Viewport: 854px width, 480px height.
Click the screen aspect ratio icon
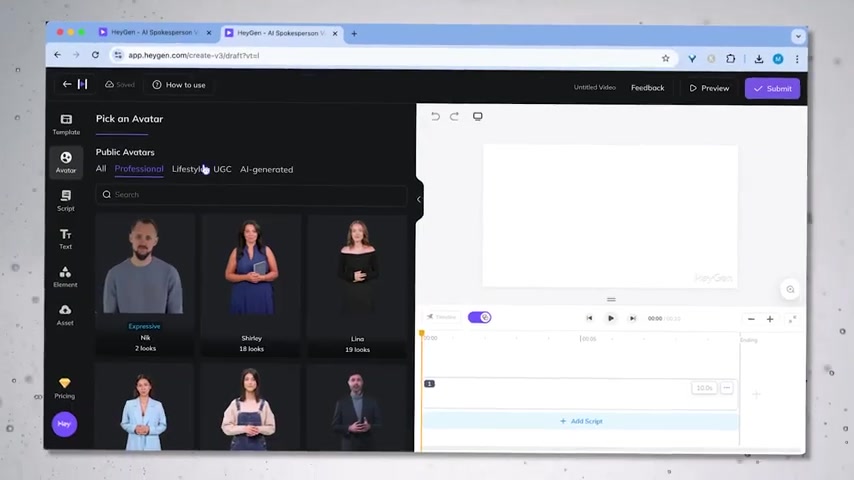pos(478,116)
